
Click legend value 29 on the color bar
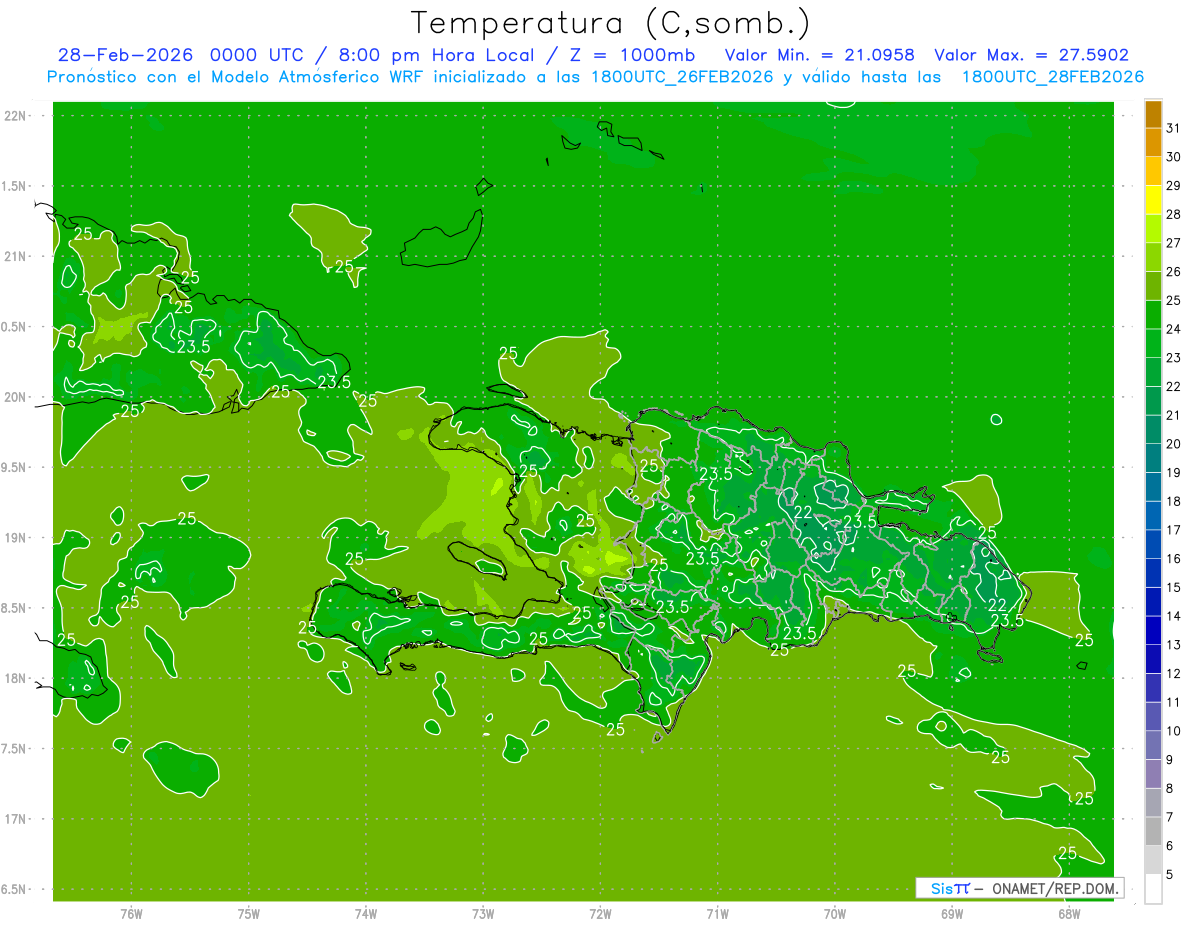click(1173, 185)
